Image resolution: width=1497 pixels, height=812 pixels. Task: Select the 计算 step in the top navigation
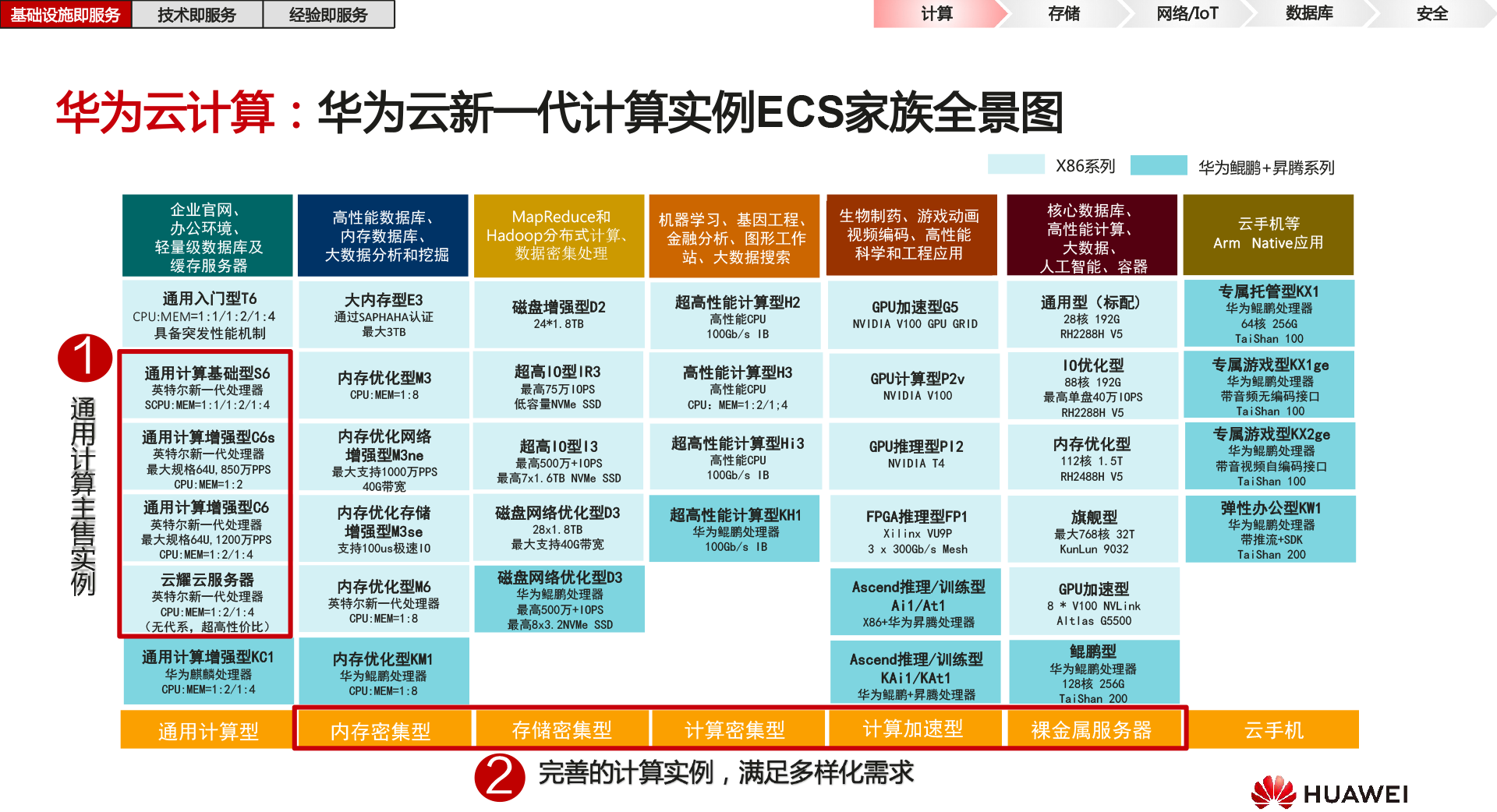[x=936, y=14]
